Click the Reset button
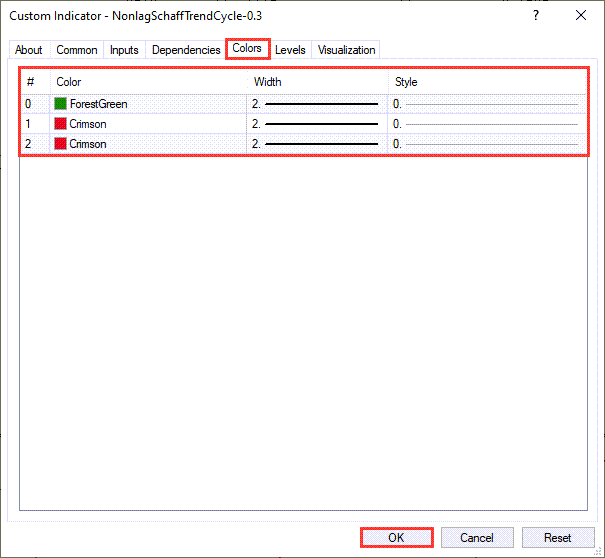 click(557, 538)
